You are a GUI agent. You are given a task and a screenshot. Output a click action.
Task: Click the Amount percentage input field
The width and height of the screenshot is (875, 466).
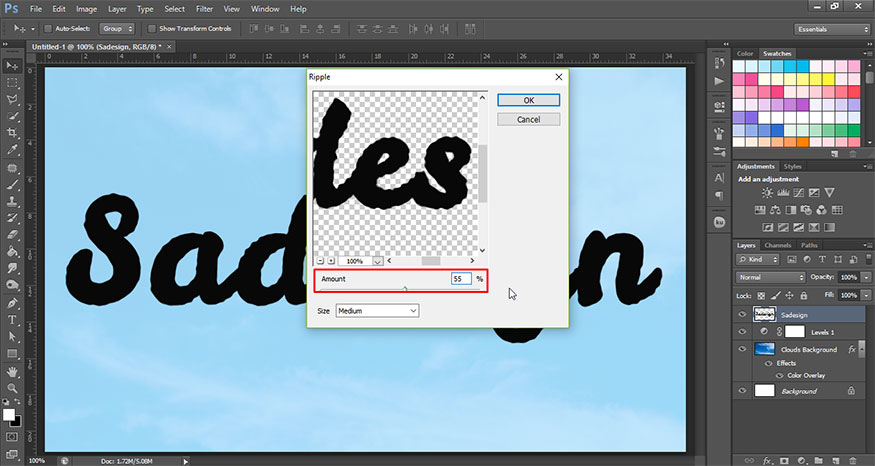pos(460,279)
